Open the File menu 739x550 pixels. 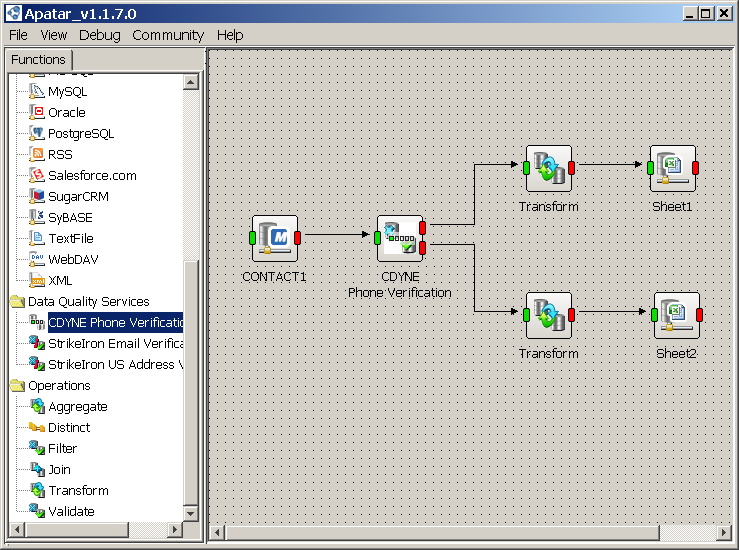[x=18, y=35]
